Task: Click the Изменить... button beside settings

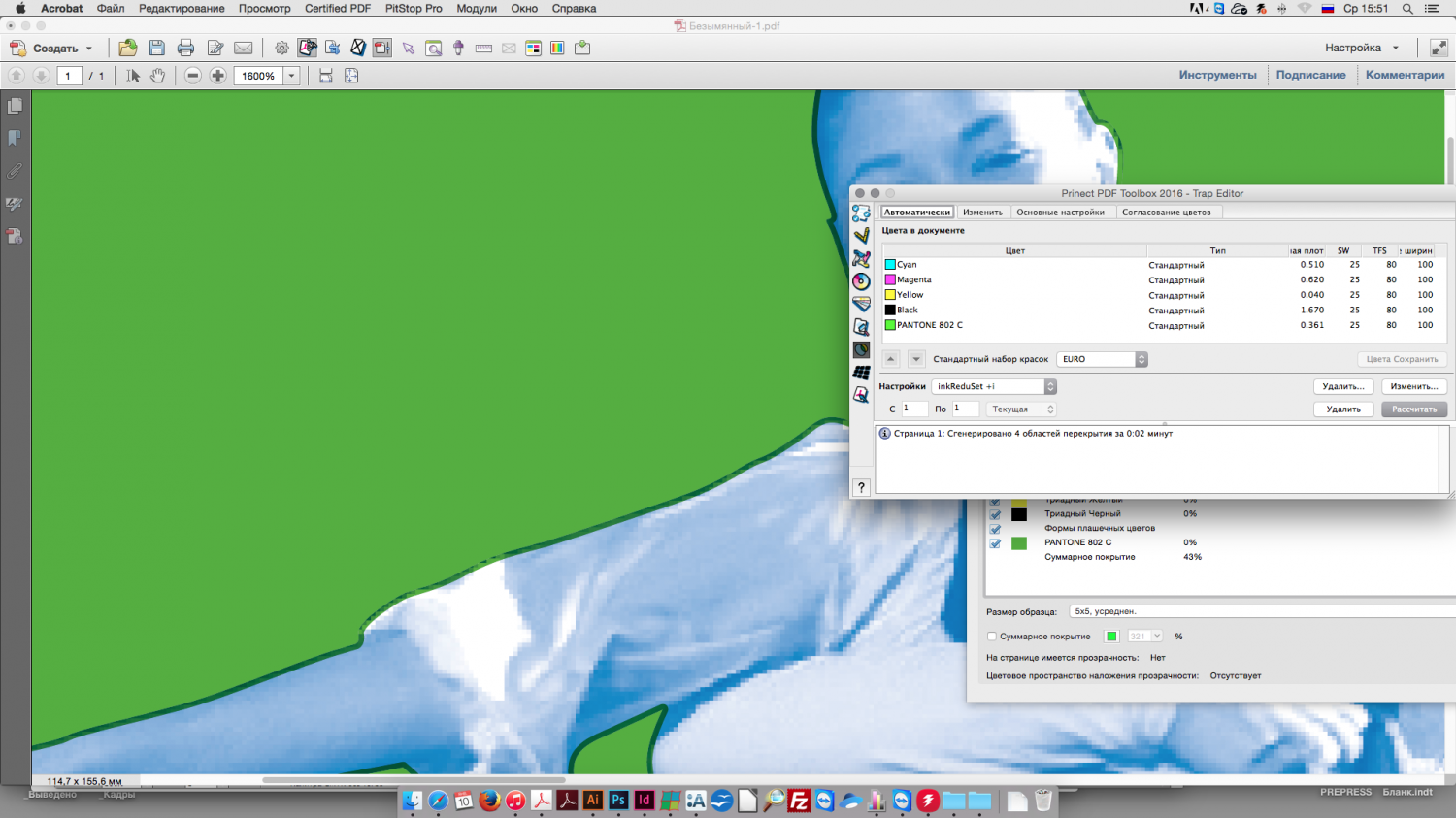Action: coord(1414,386)
